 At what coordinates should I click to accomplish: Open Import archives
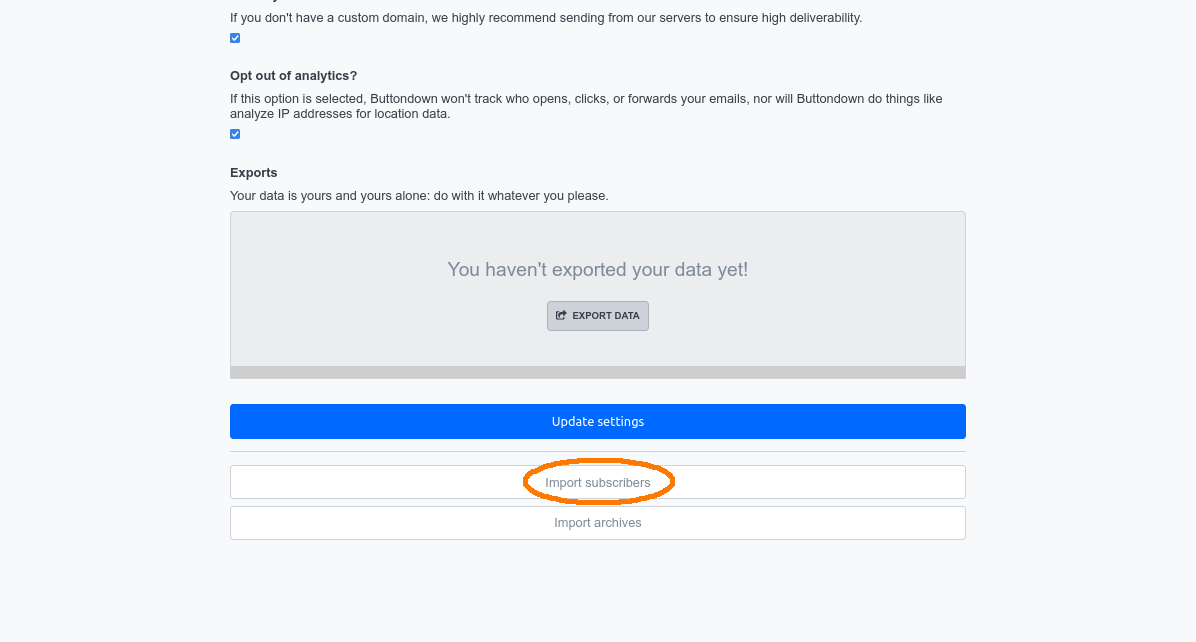click(x=597, y=523)
